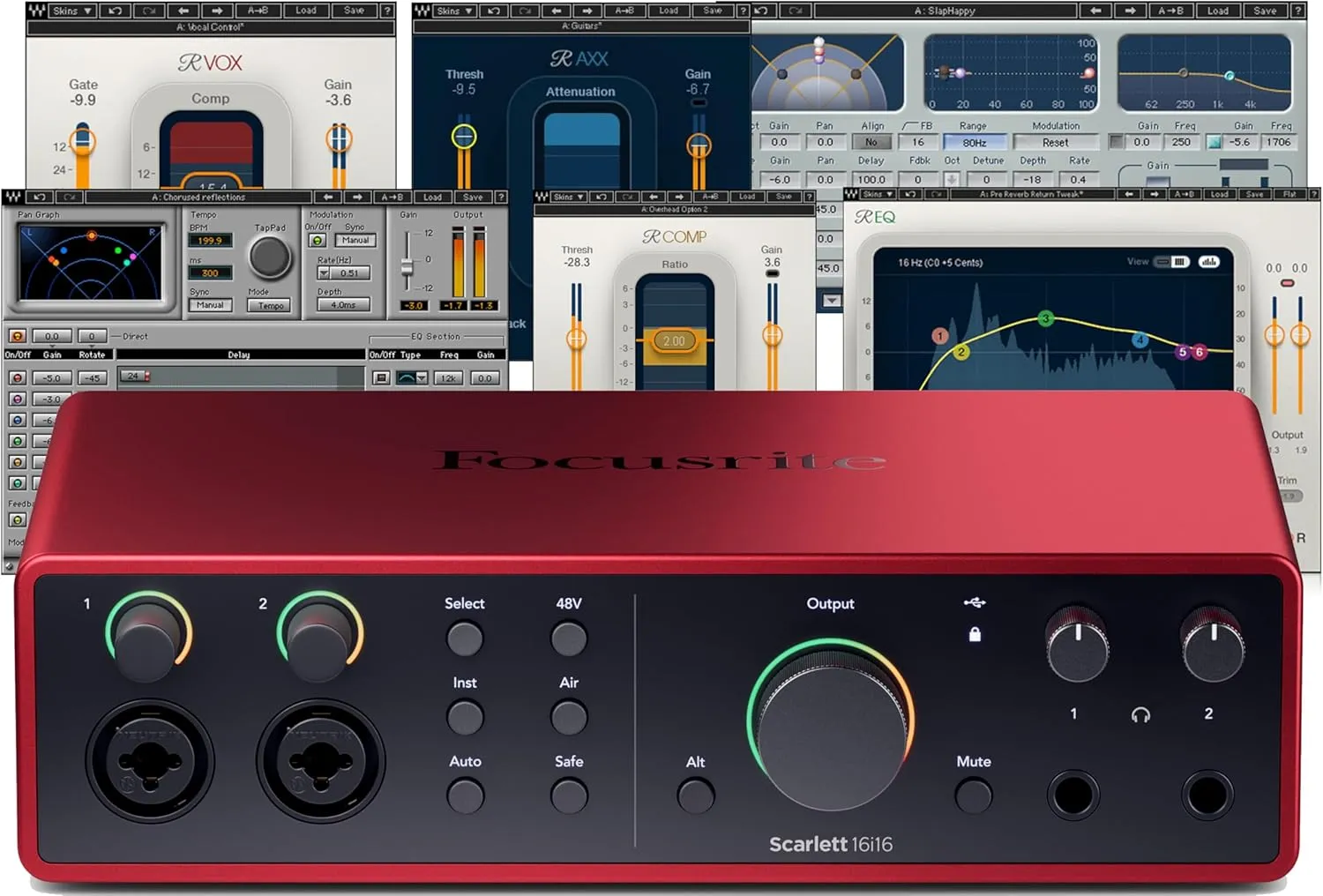This screenshot has width=1323, height=896.
Task: Select REQ band 4 node
Action: [1140, 340]
